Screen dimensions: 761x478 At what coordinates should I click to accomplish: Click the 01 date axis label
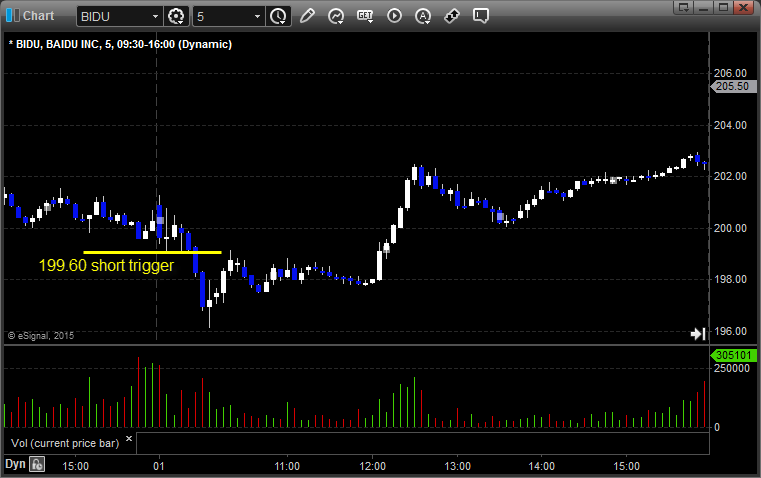[x=159, y=466]
